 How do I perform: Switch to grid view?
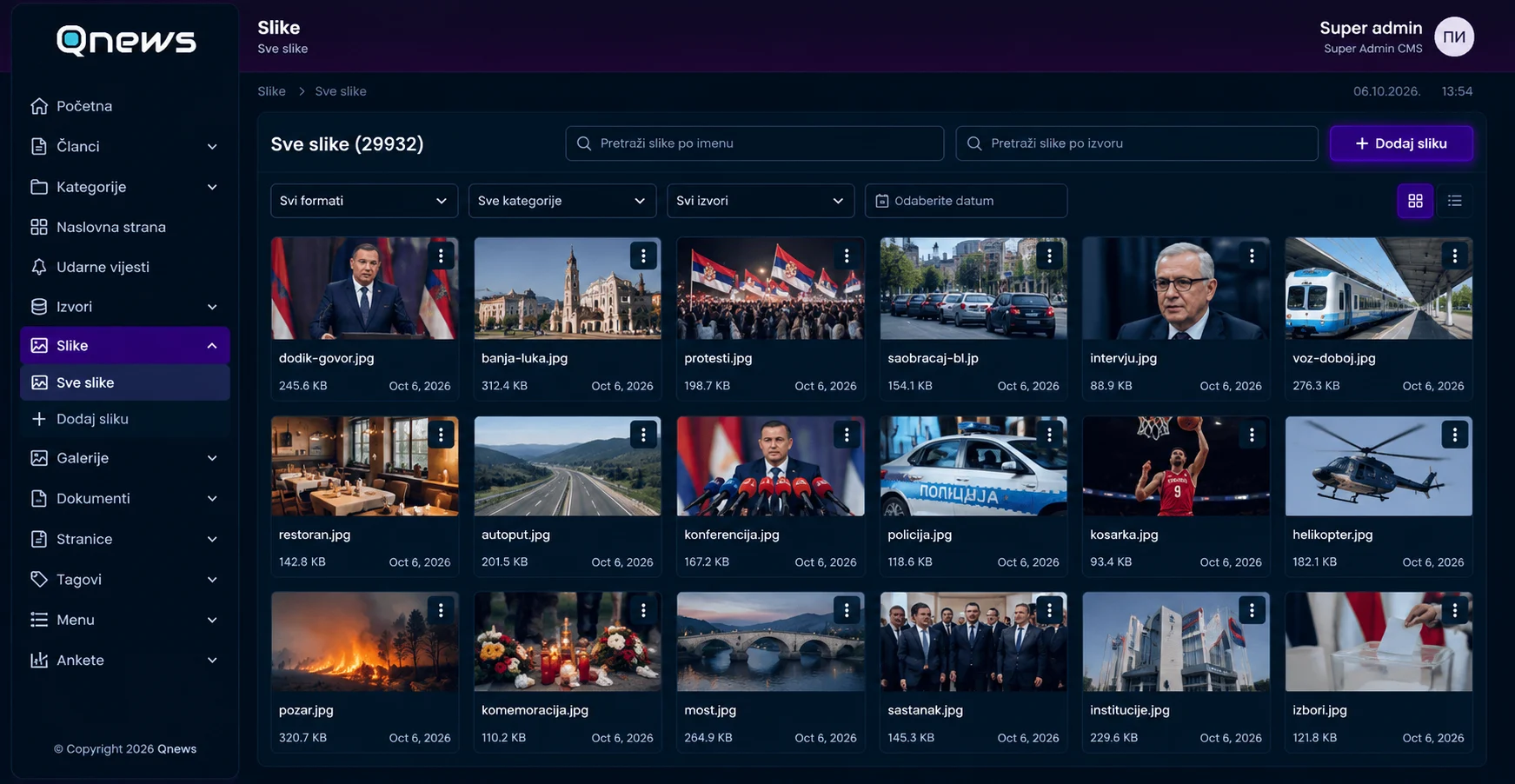pyautogui.click(x=1415, y=201)
